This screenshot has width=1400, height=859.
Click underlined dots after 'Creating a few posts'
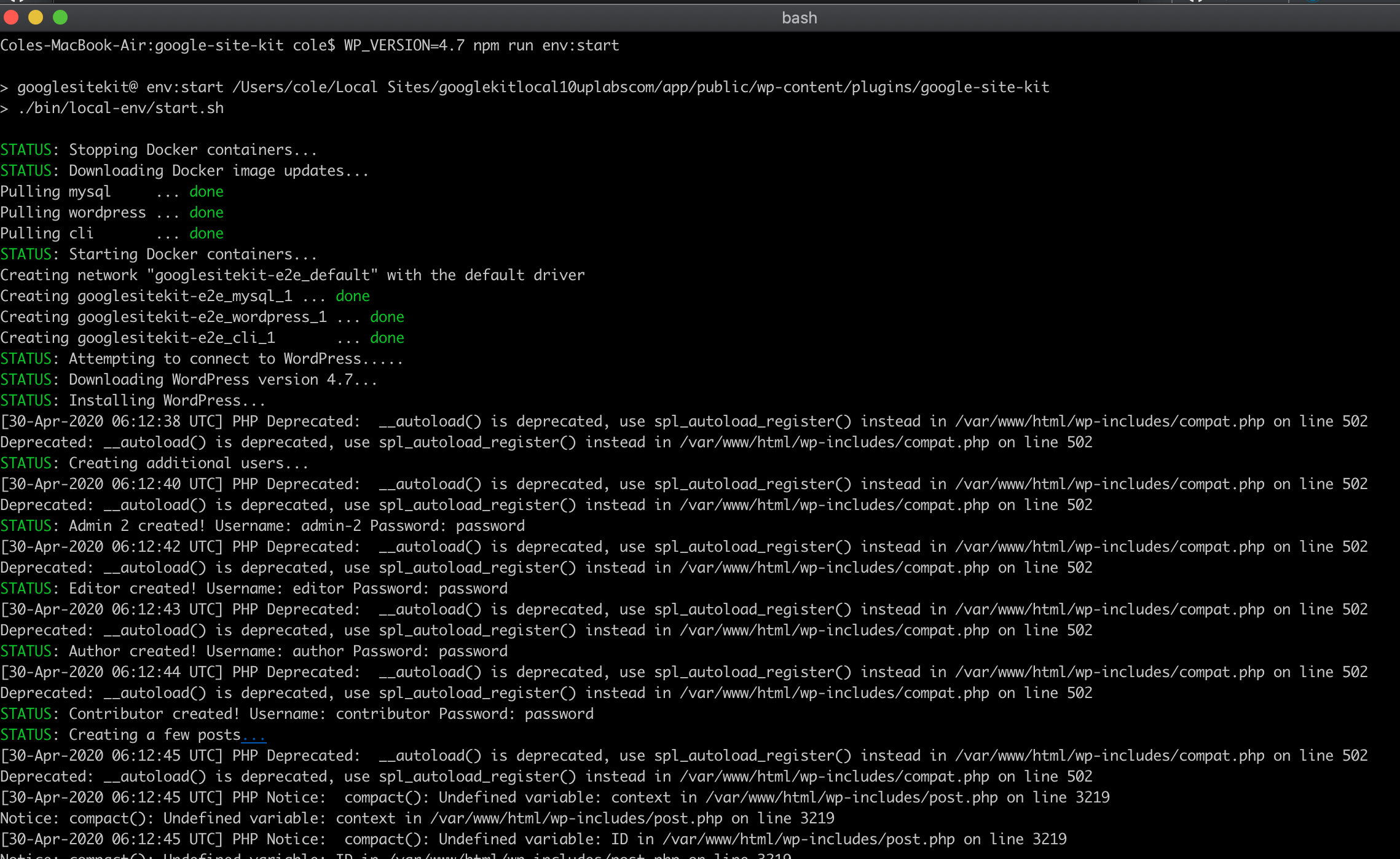pyautogui.click(x=254, y=736)
